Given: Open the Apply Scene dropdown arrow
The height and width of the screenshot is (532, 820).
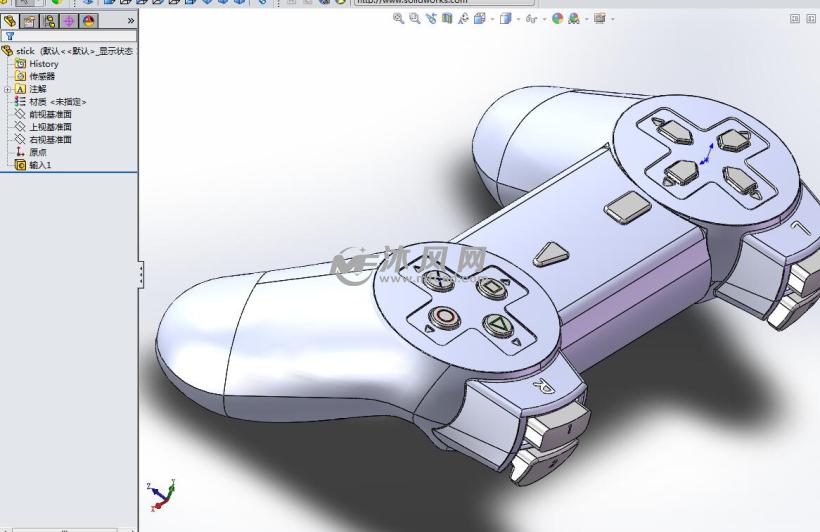Looking at the screenshot, I should 587,19.
